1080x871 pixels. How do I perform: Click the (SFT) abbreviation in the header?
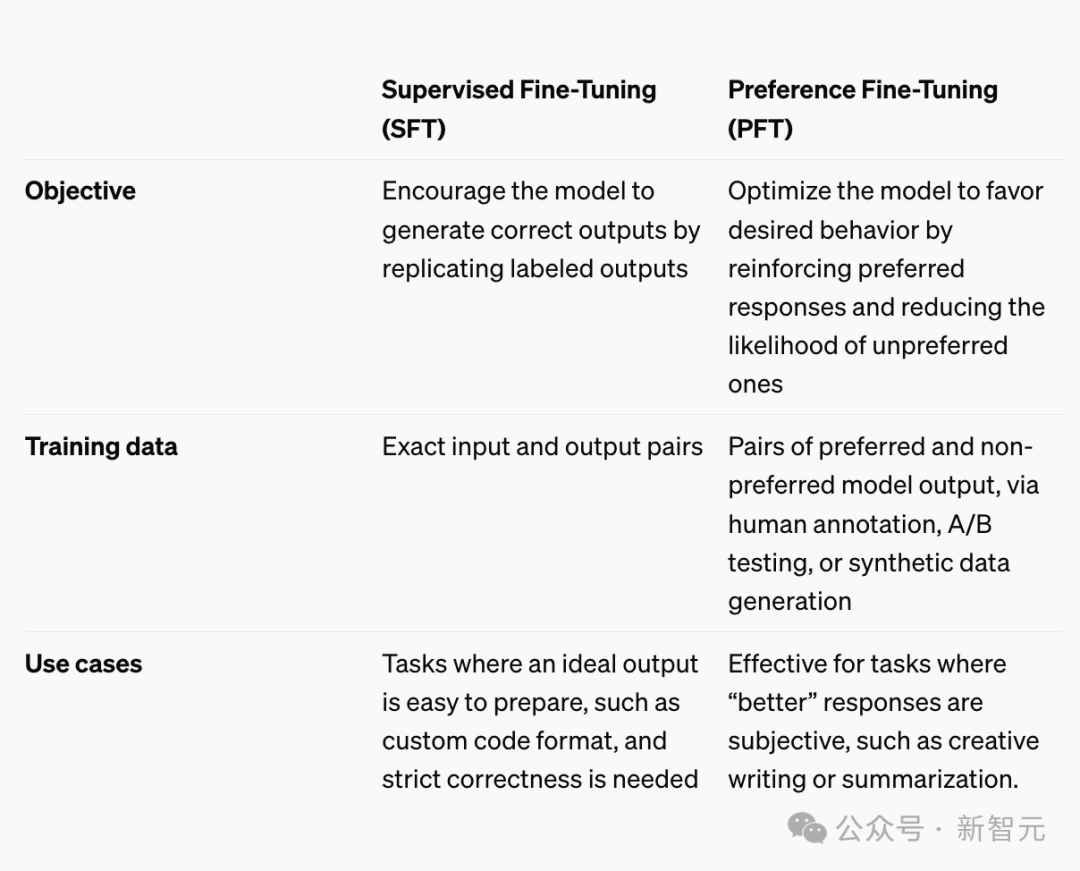(x=413, y=129)
